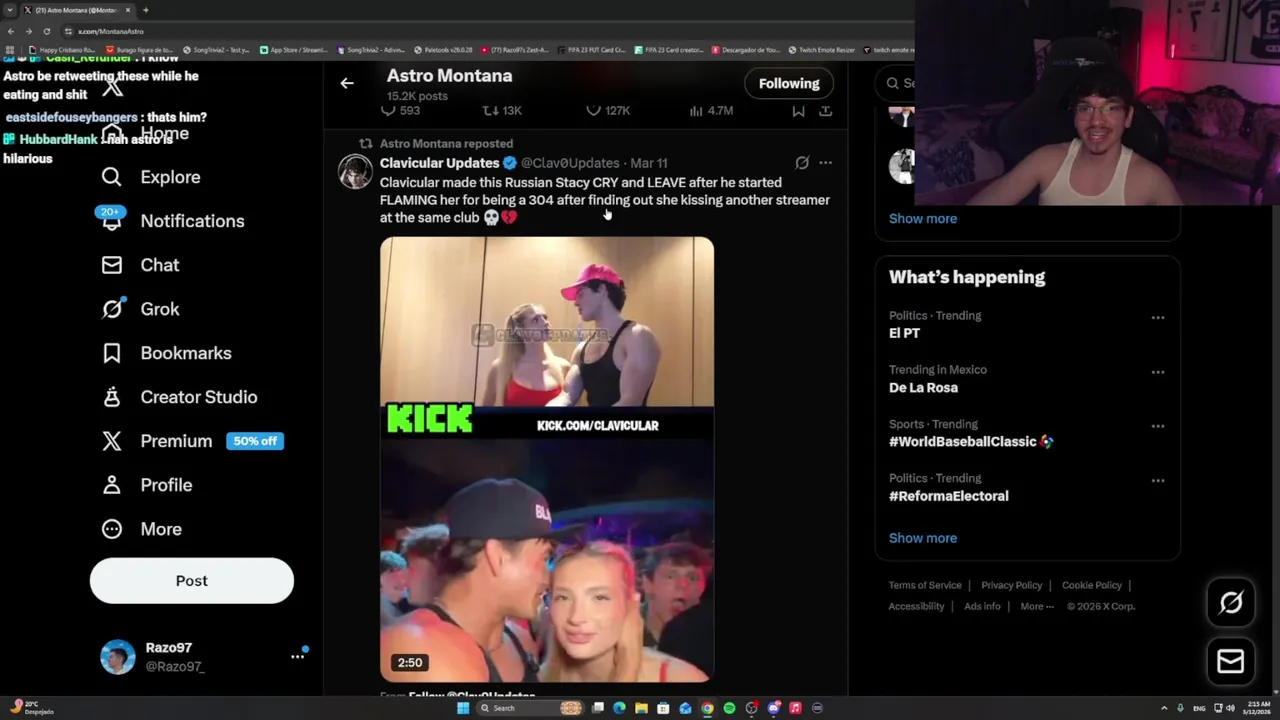The image size is (1280, 720).
Task: Go back using the arrow beside Astro Montana
Action: pyautogui.click(x=346, y=83)
